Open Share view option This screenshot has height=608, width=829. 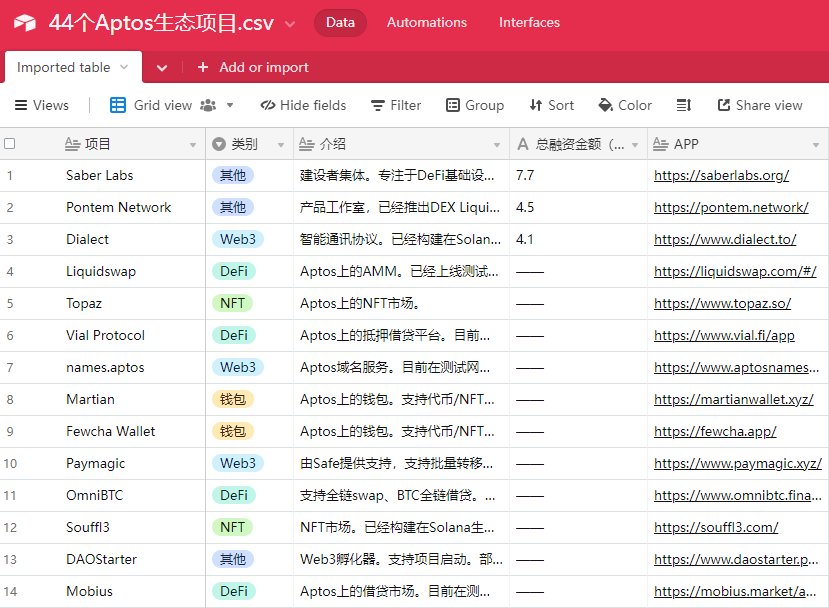(760, 105)
